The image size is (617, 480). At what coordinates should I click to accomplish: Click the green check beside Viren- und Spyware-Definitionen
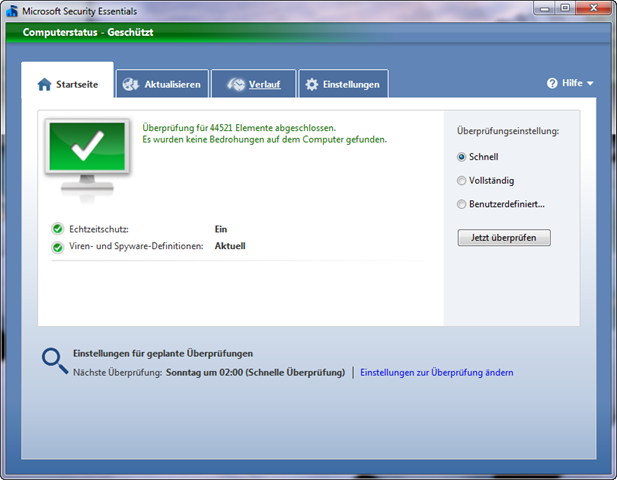tap(58, 246)
